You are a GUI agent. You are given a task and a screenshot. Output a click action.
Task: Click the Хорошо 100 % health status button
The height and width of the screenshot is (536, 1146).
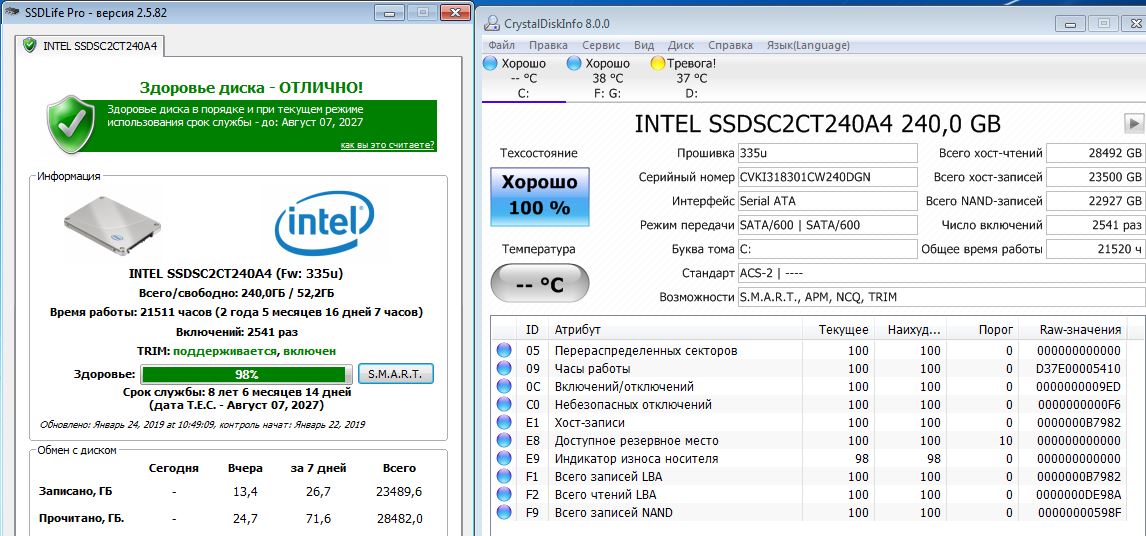[539, 195]
